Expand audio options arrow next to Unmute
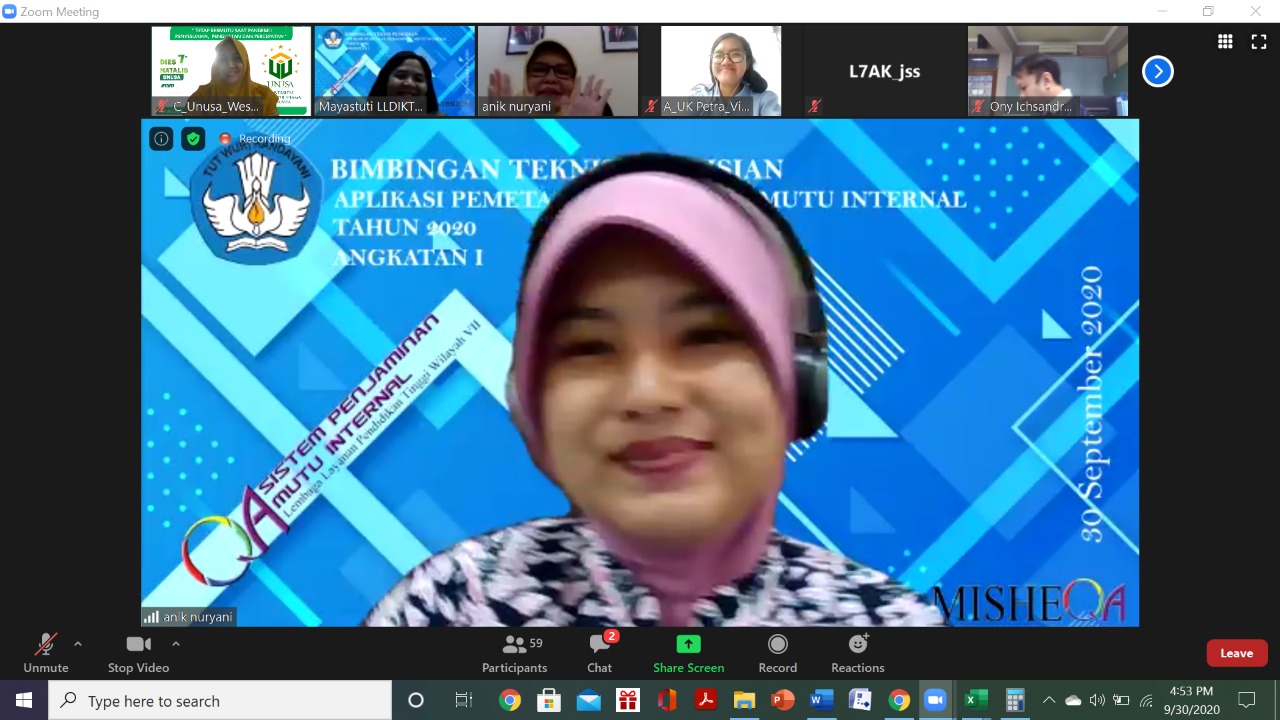Image resolution: width=1280 pixels, height=720 pixels. [78, 644]
